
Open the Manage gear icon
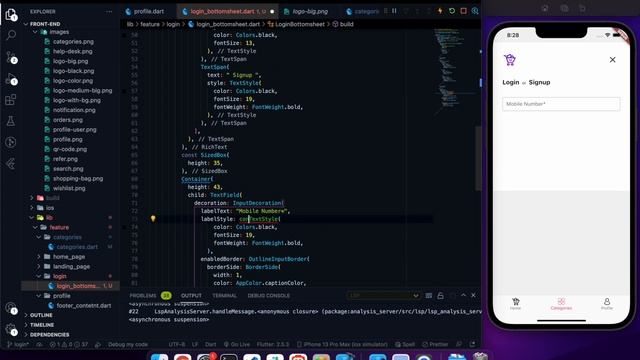(11, 329)
